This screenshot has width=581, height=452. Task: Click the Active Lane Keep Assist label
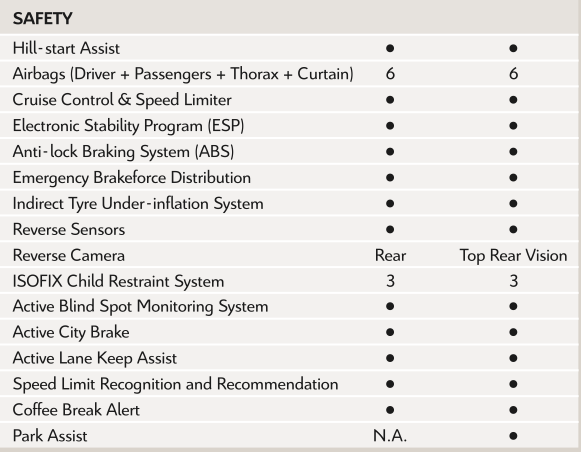95,358
